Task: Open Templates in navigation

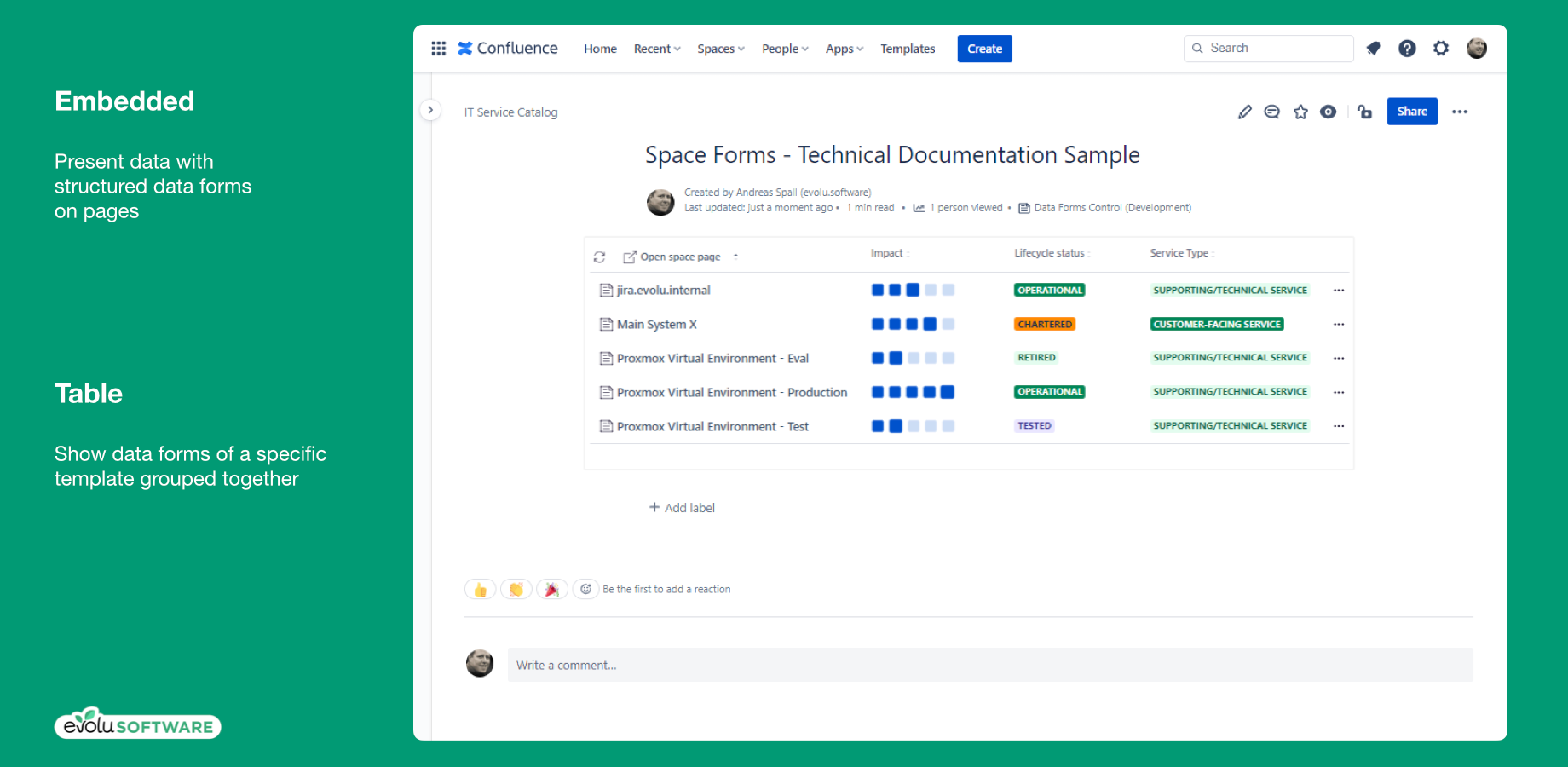Action: [x=908, y=49]
